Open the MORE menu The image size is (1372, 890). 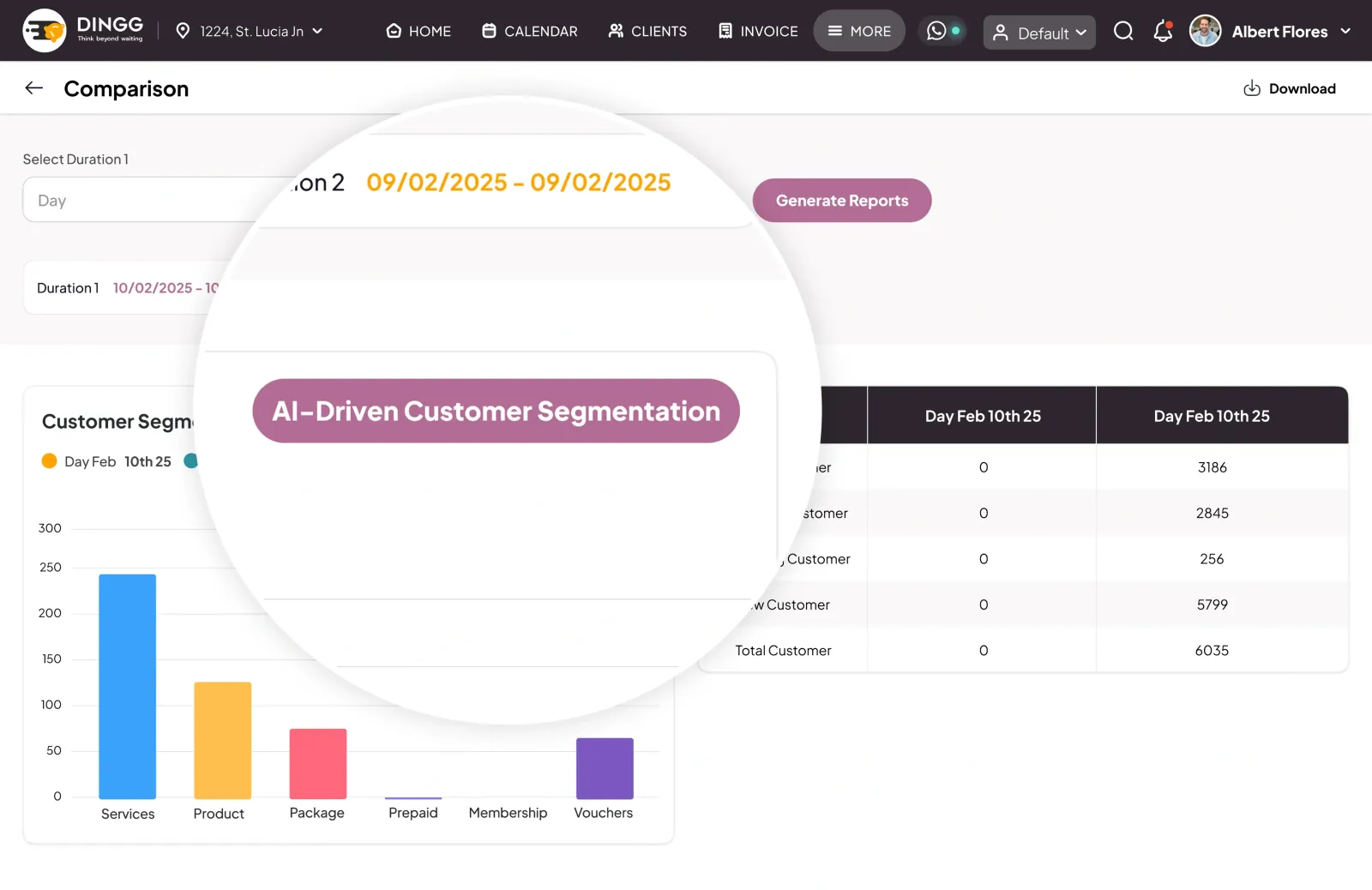point(859,31)
